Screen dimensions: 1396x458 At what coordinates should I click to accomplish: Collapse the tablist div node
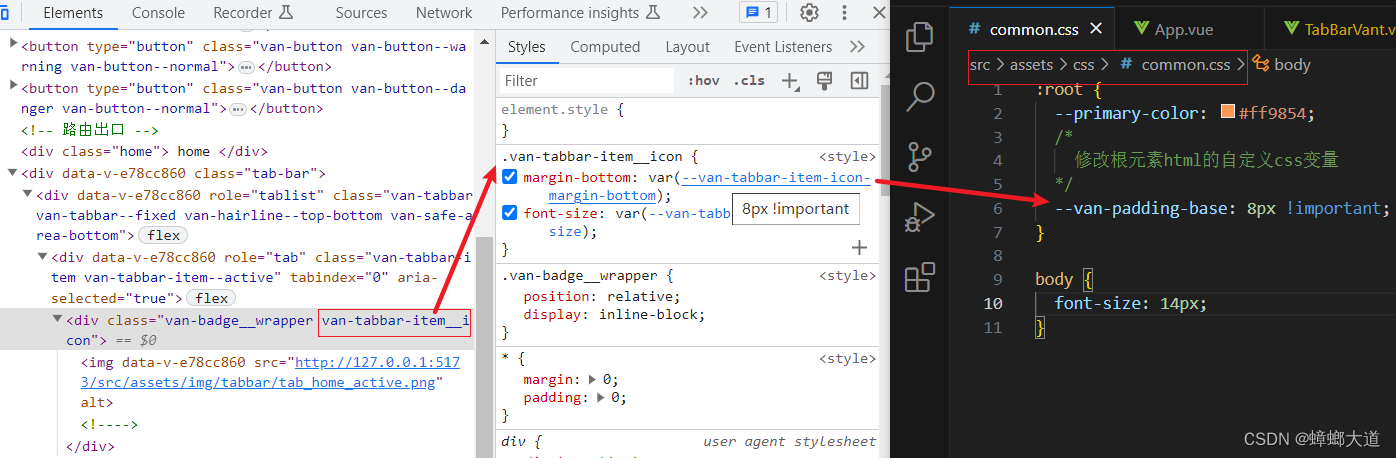coord(28,194)
